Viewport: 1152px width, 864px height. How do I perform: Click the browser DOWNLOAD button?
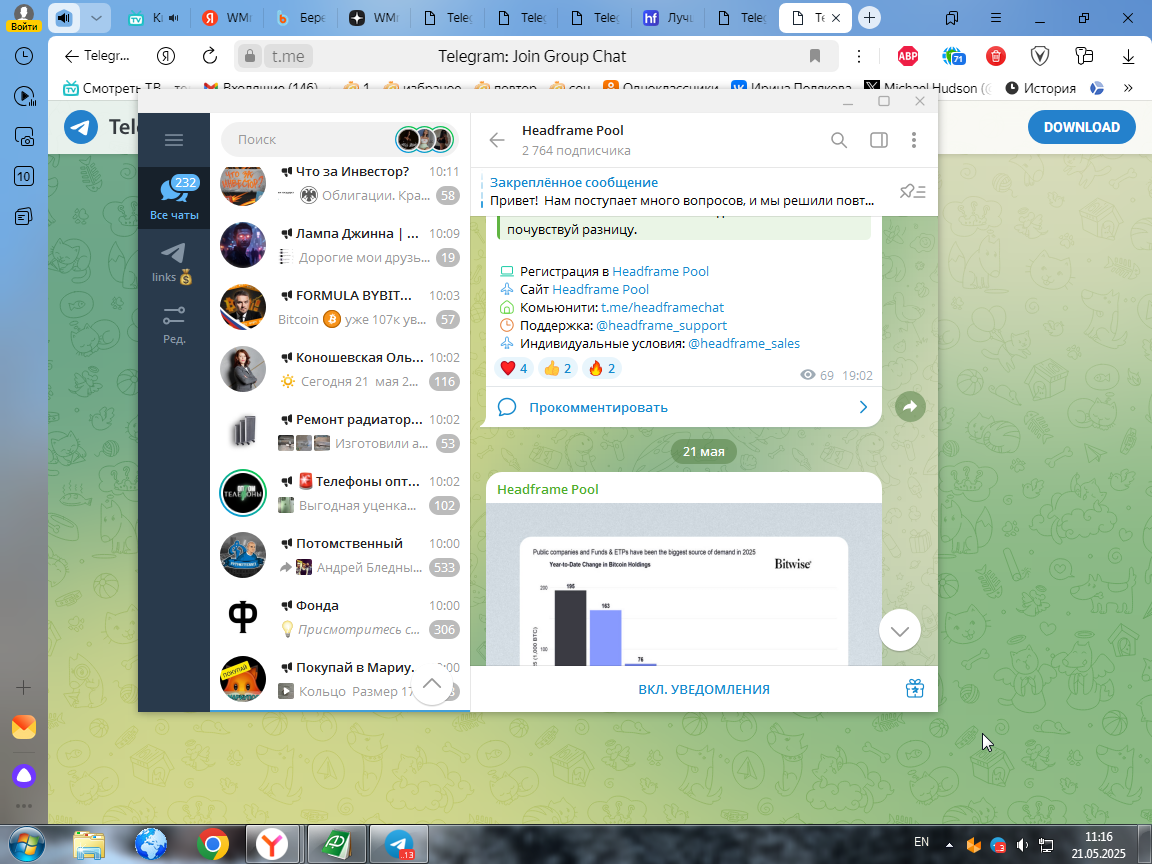1081,127
